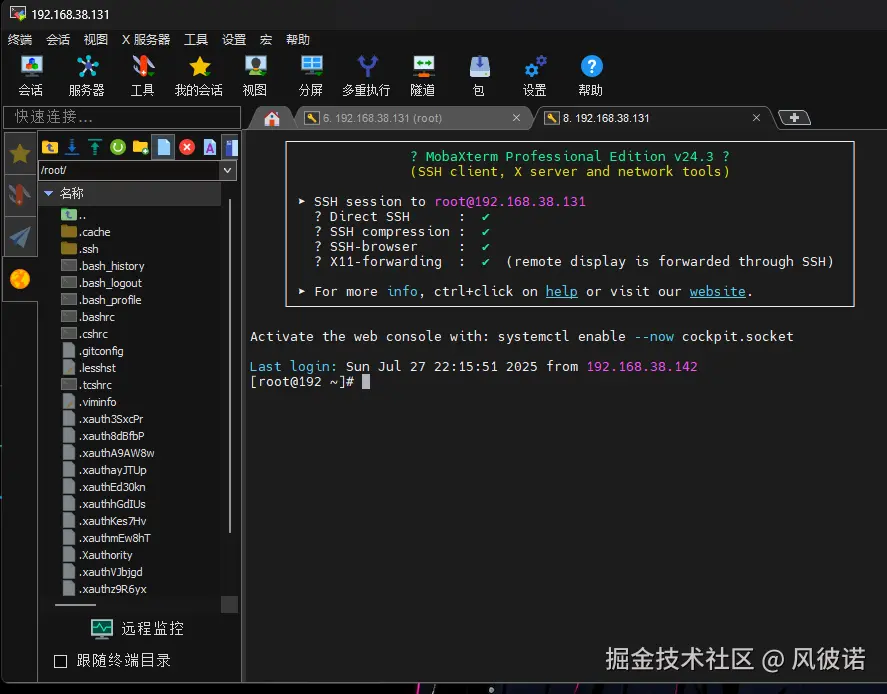887x694 pixels.
Task: Refresh the SFTP file list
Action: [118, 148]
